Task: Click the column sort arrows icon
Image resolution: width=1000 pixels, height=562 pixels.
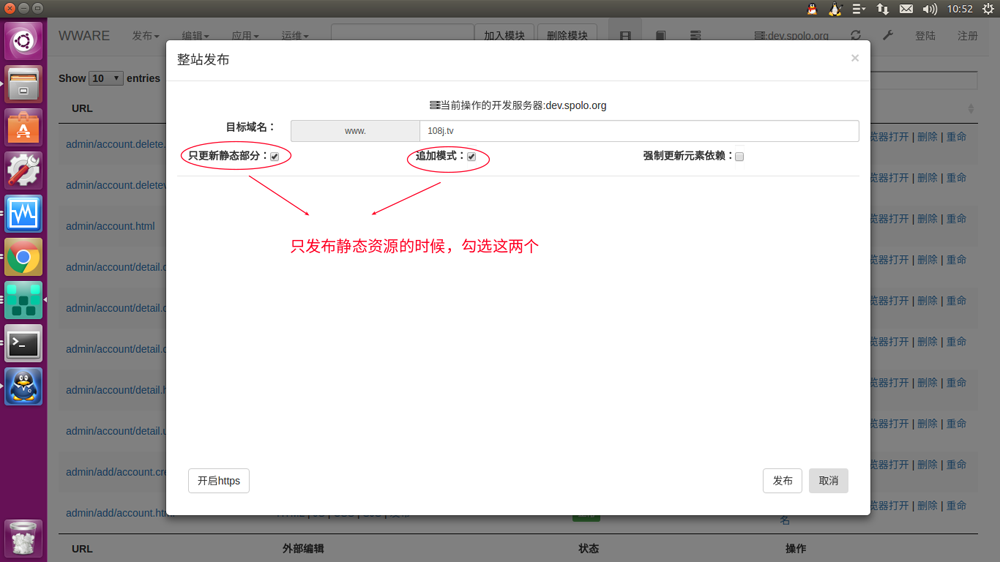Action: coord(971,108)
